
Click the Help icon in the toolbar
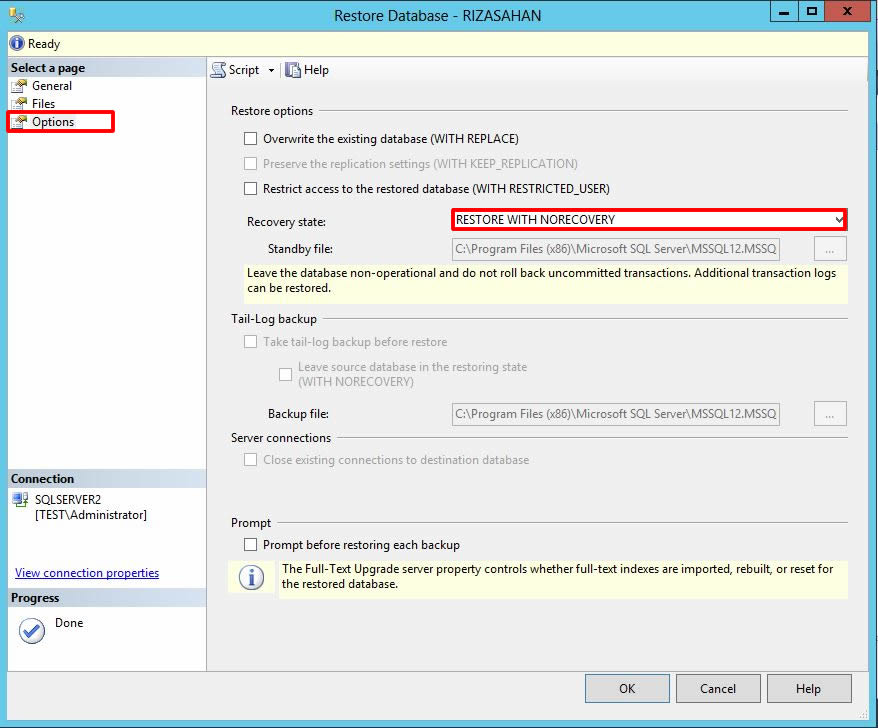[293, 70]
